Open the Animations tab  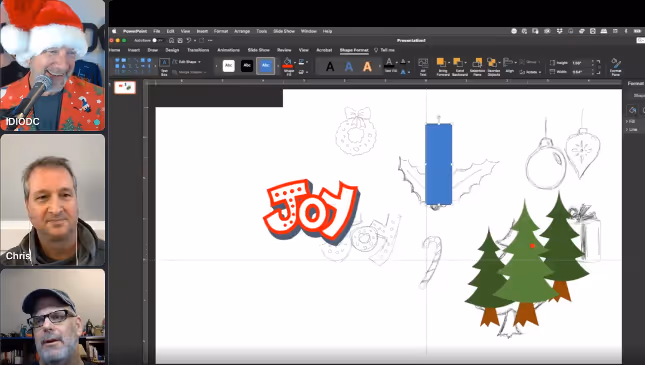(228, 50)
